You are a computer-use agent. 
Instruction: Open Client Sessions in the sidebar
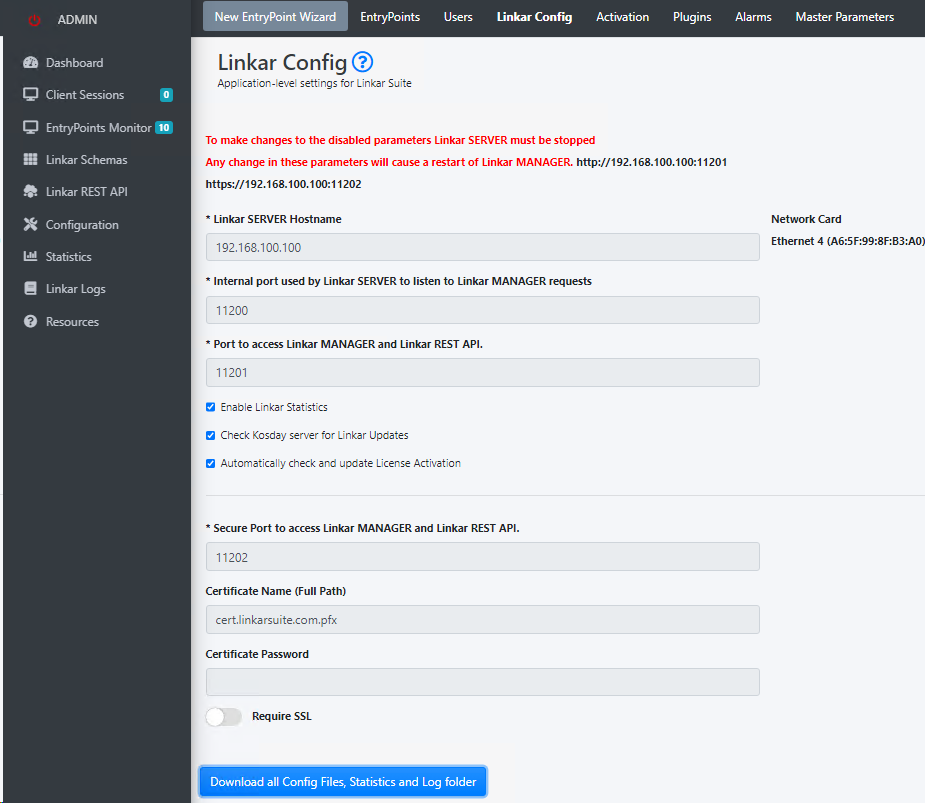tap(85, 94)
